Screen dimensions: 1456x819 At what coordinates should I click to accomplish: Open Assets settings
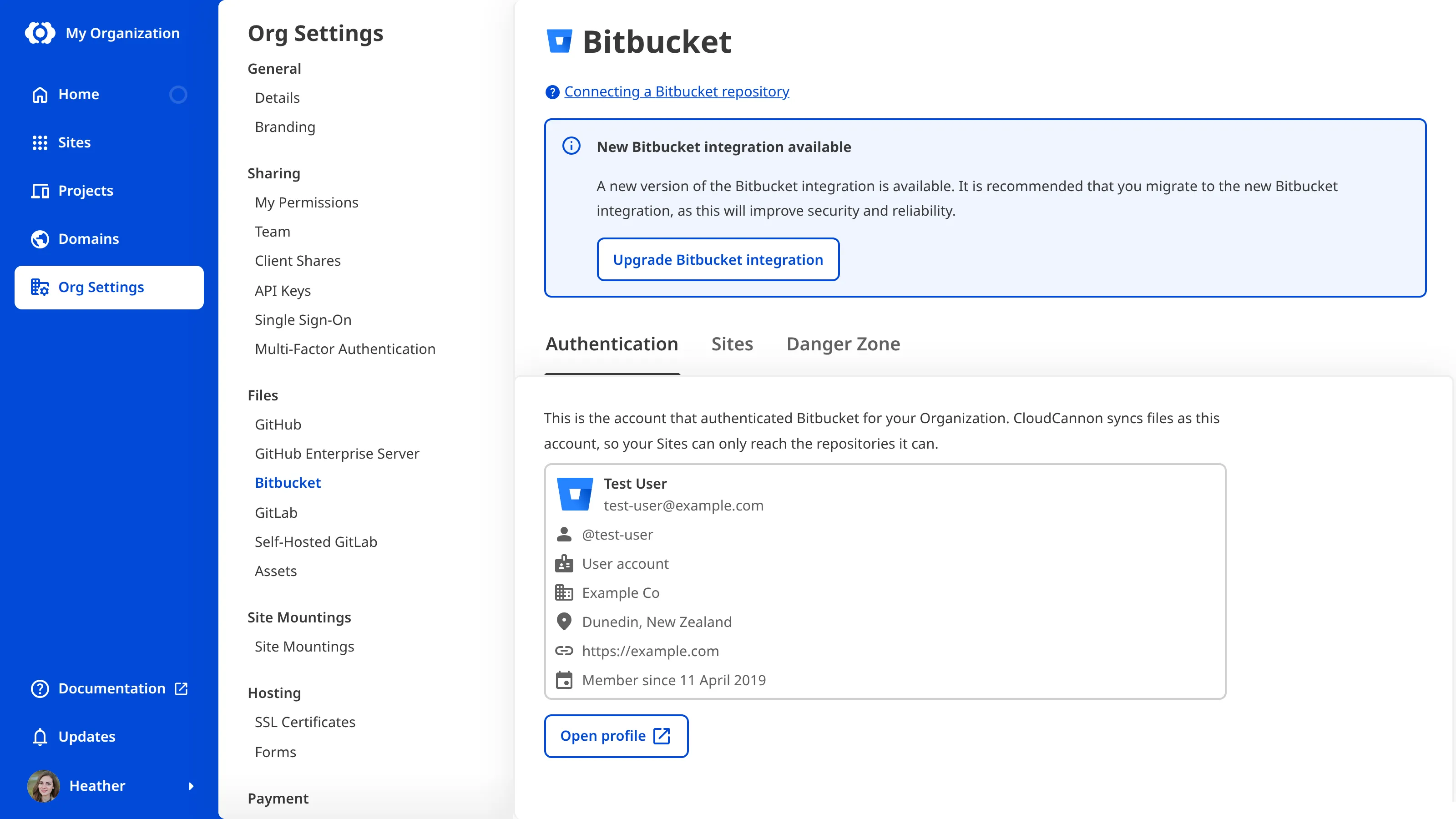point(275,571)
